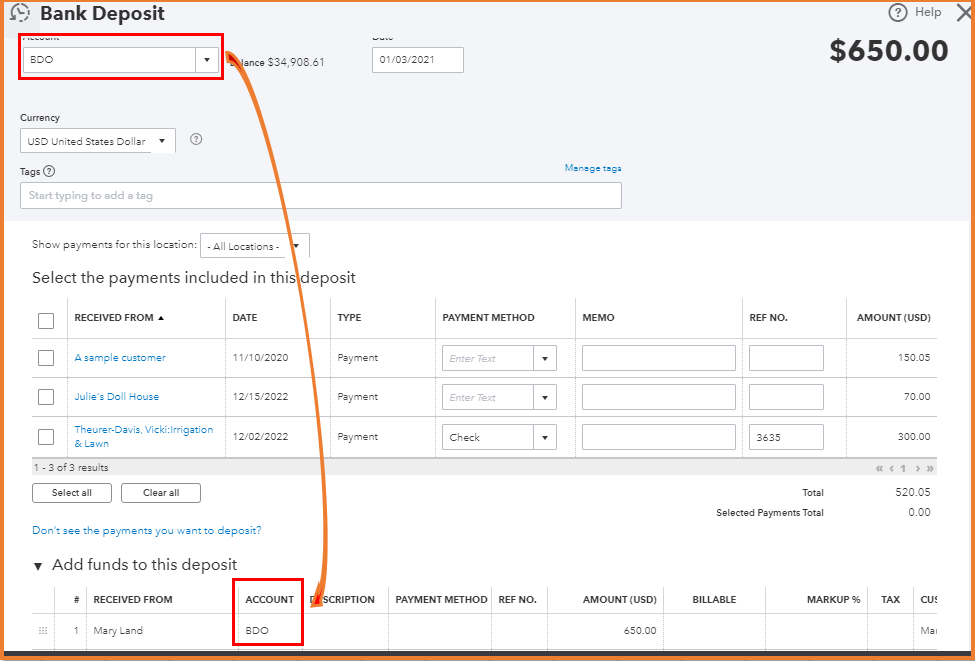Open payment method dropdown for A sample customer
This screenshot has width=975, height=661.
pyautogui.click(x=545, y=358)
